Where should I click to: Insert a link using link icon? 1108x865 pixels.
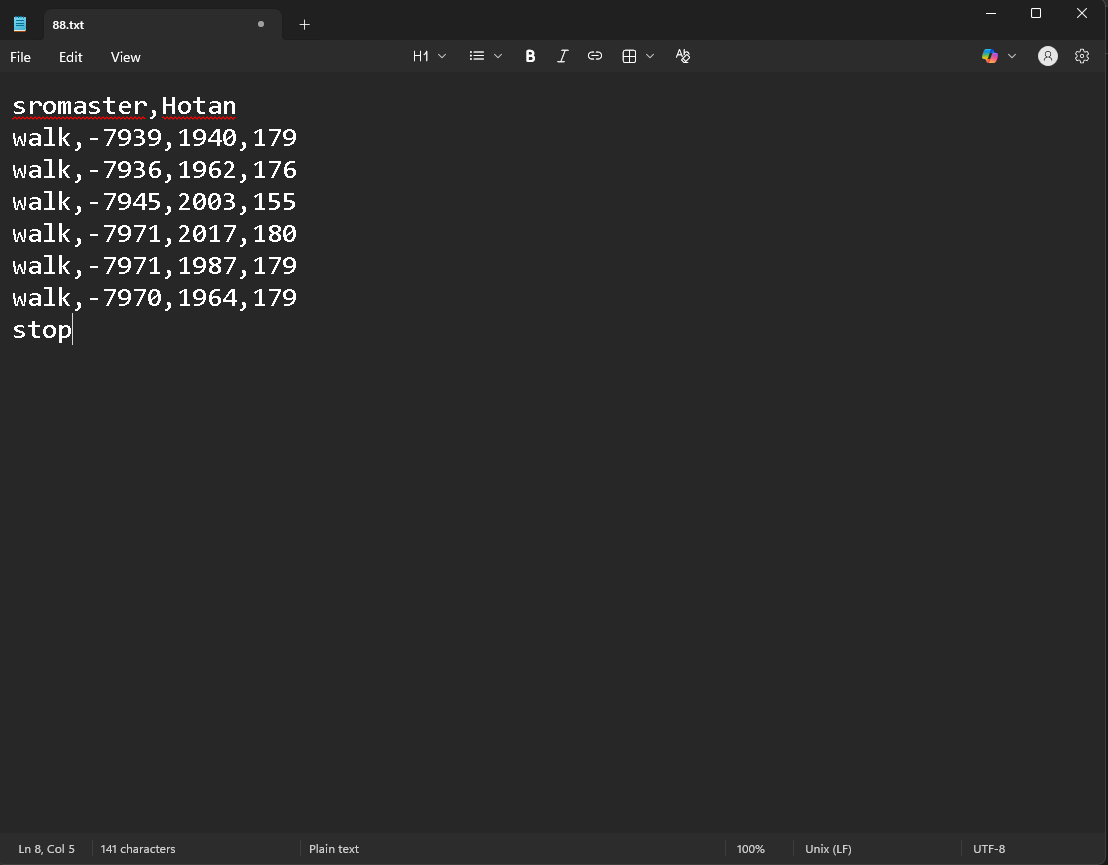(x=595, y=57)
